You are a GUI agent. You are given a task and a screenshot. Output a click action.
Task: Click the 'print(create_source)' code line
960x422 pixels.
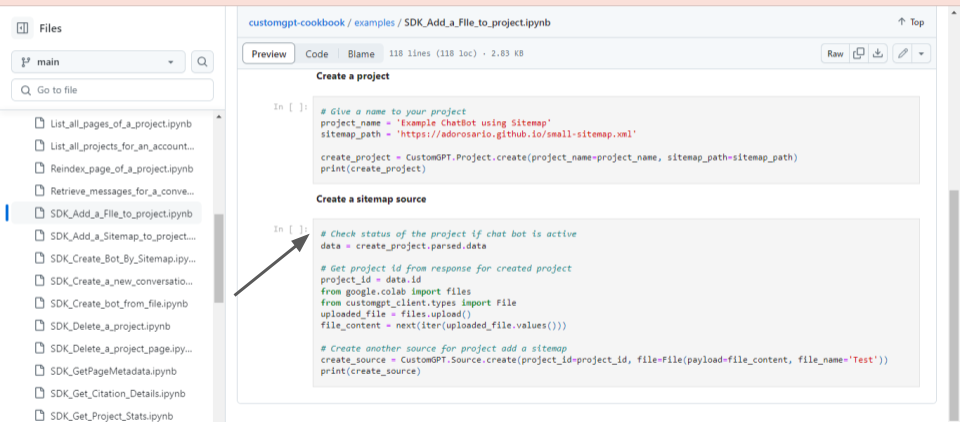click(x=370, y=371)
